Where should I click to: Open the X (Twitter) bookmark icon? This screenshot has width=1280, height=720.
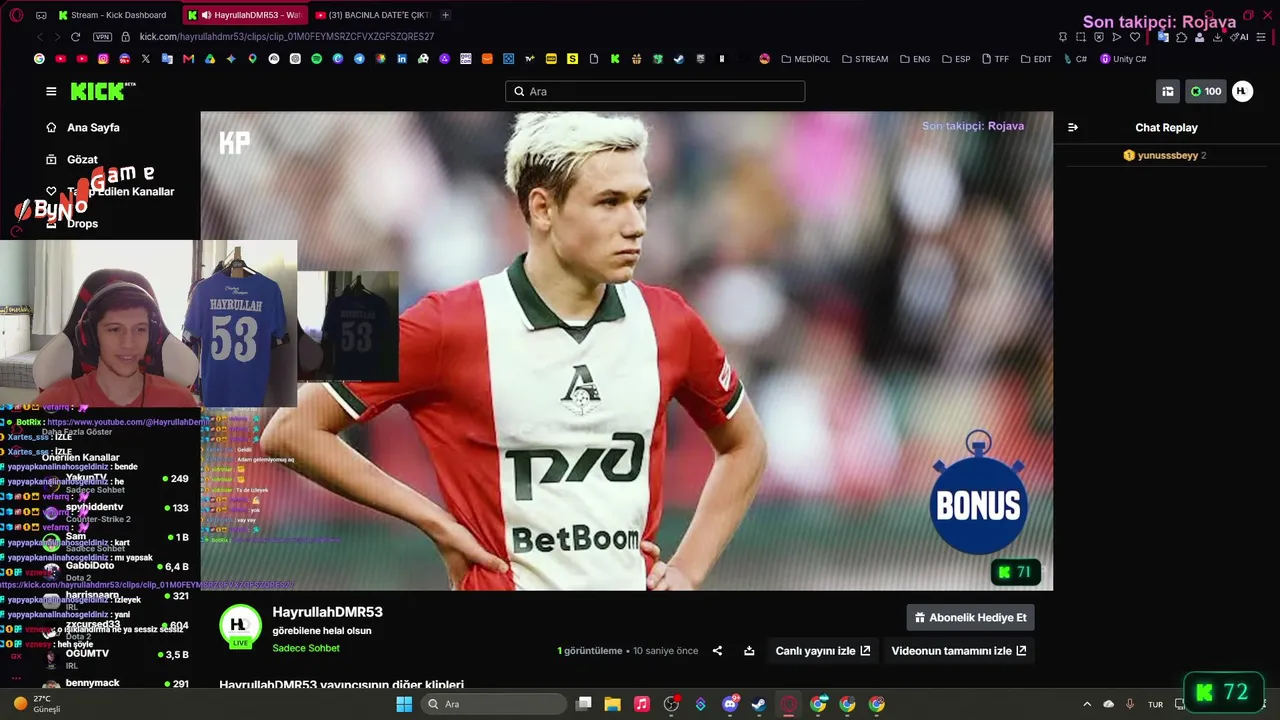click(x=146, y=59)
